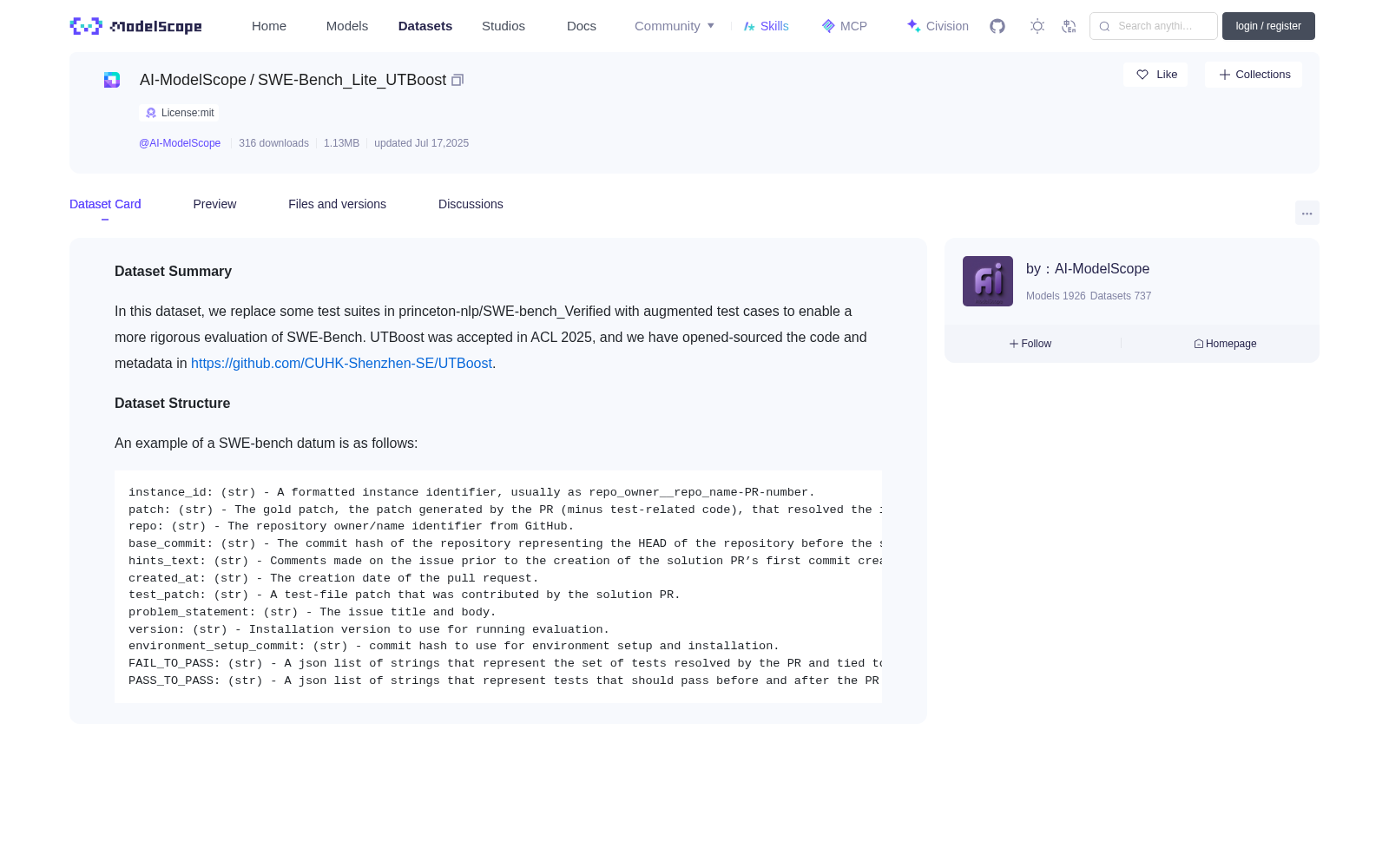
Task: Expand the Community dropdown menu
Action: point(675,26)
